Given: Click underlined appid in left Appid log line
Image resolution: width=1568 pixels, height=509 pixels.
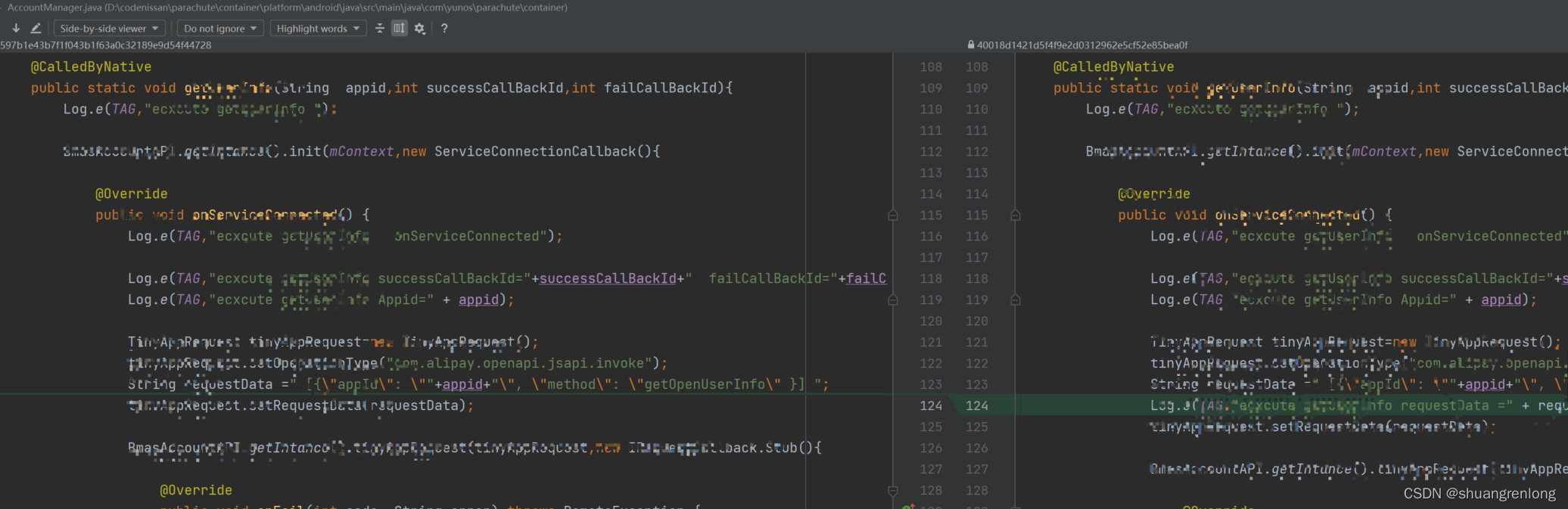Looking at the screenshot, I should [479, 300].
